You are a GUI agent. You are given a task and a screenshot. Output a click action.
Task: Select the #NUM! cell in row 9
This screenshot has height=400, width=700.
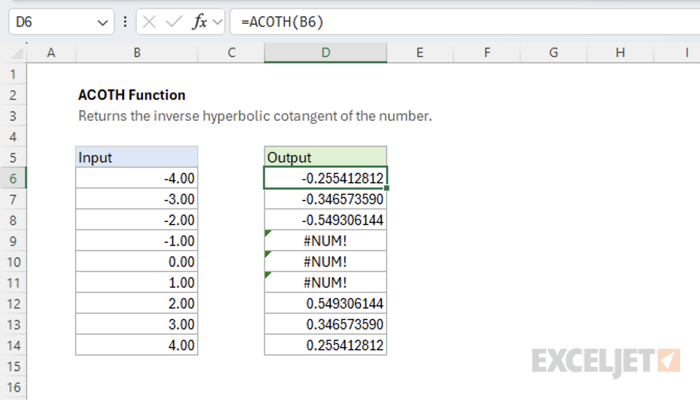325,241
